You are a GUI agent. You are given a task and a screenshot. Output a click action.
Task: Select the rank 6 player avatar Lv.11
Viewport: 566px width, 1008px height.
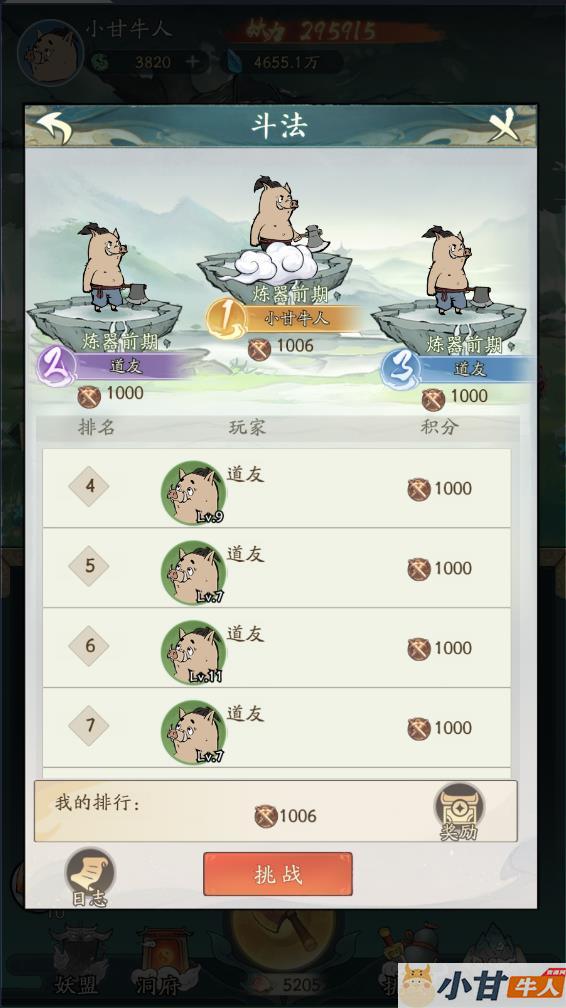tap(193, 652)
